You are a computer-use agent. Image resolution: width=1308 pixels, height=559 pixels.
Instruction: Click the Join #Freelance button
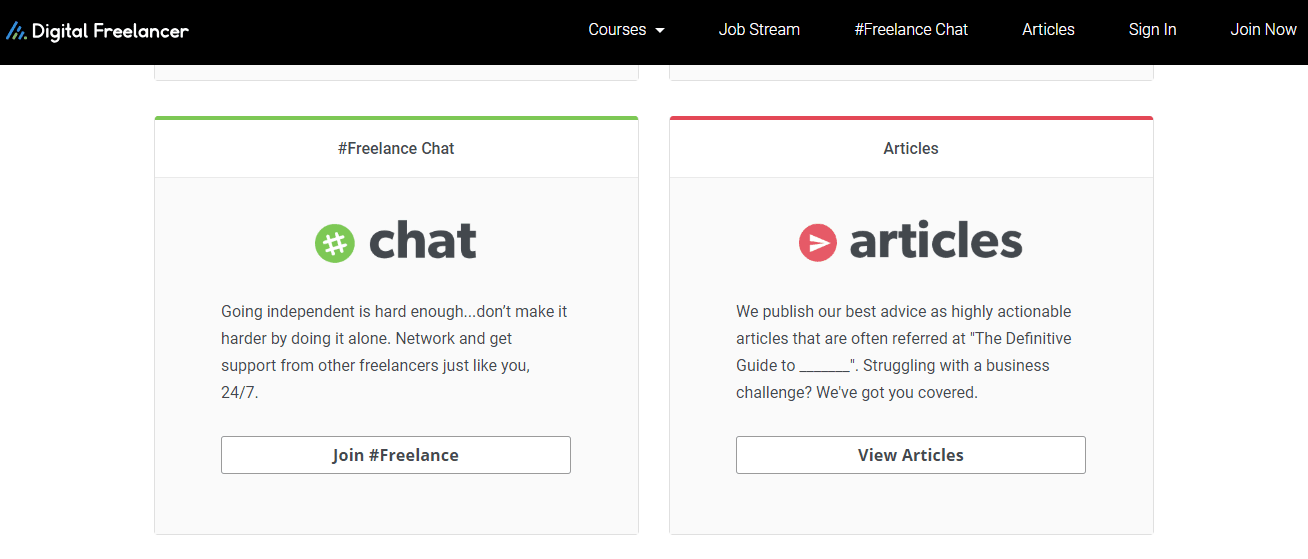(396, 455)
